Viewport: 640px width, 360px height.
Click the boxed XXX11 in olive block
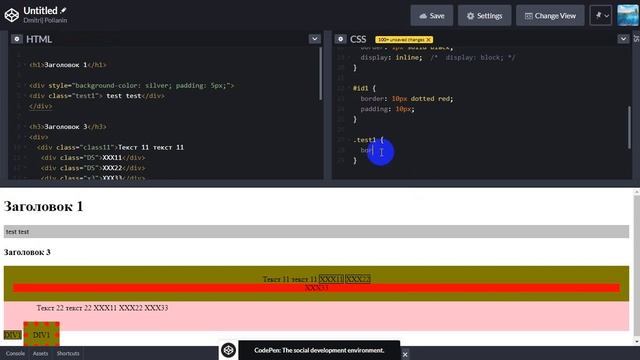[x=331, y=279]
